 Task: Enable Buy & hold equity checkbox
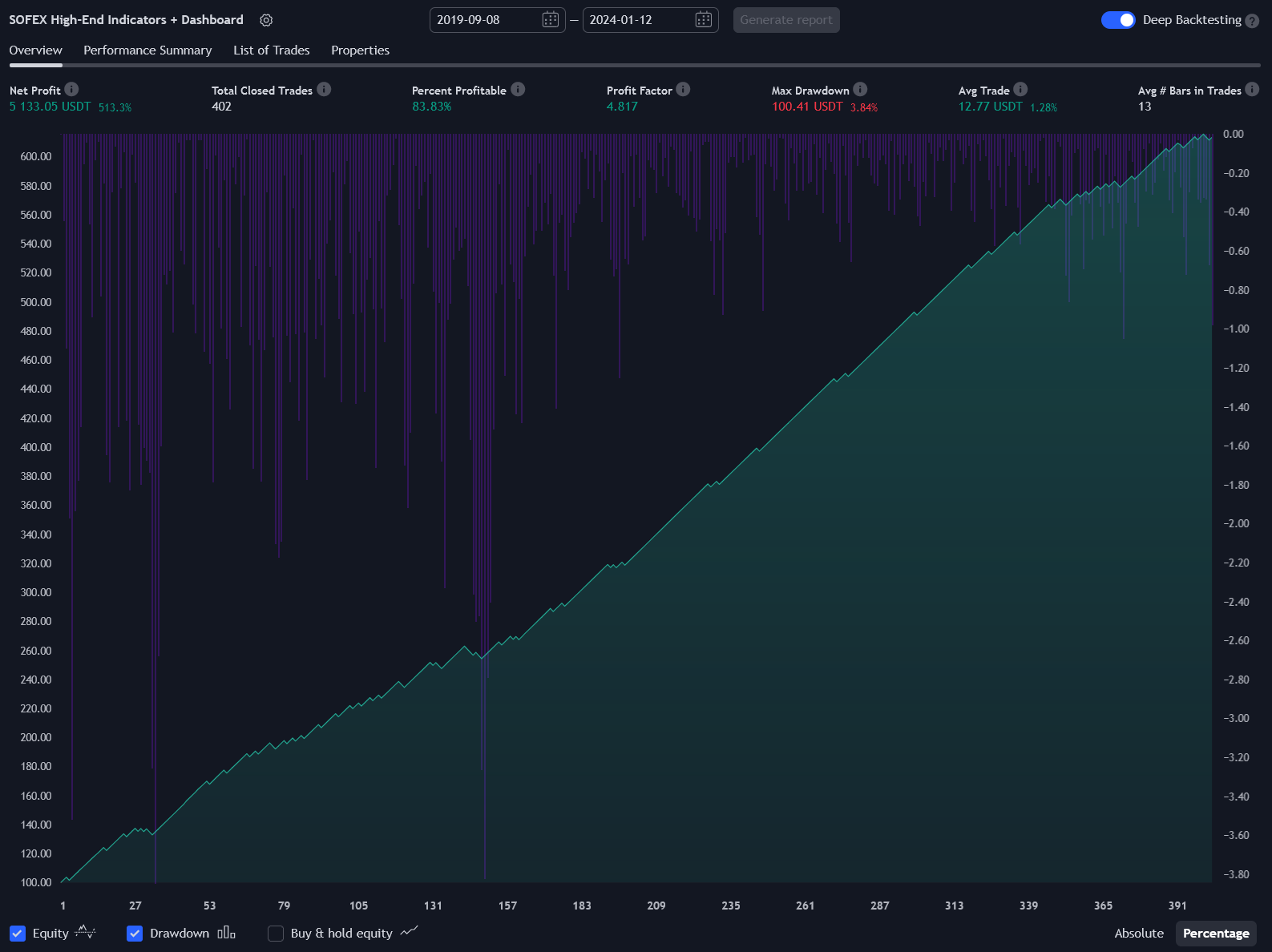276,934
